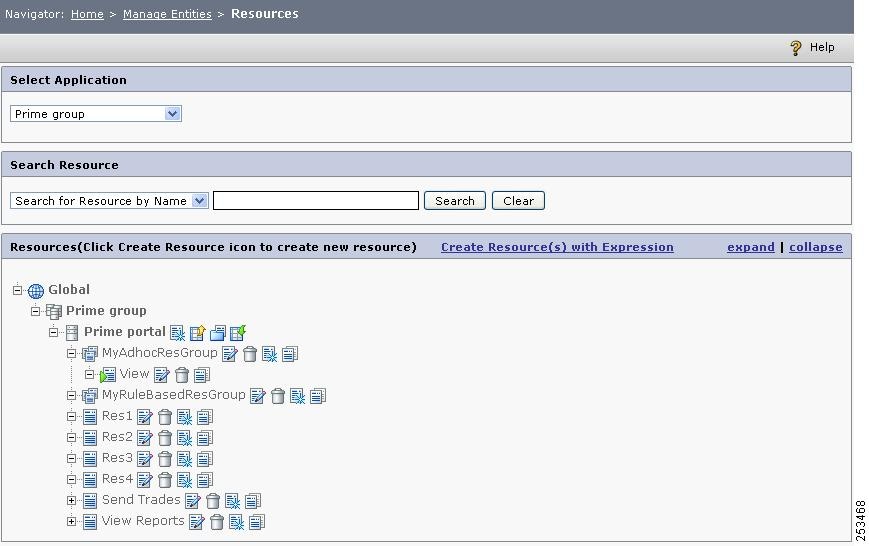Click the green down-arrow icon beside Prime portal
The image size is (869, 546).
point(238,333)
